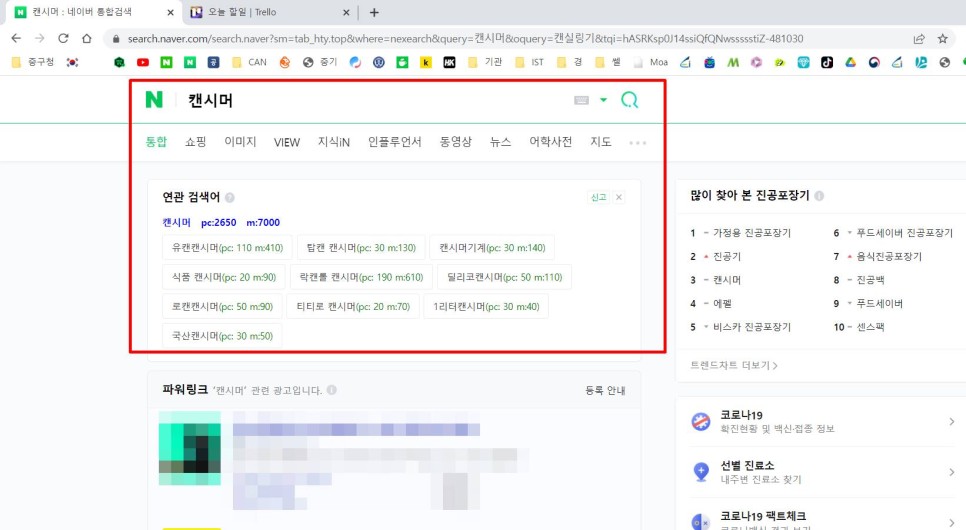Viewport: 966px width, 530px height.
Task: Open the Korean flag bookmark
Action: pyautogui.click(x=73, y=62)
